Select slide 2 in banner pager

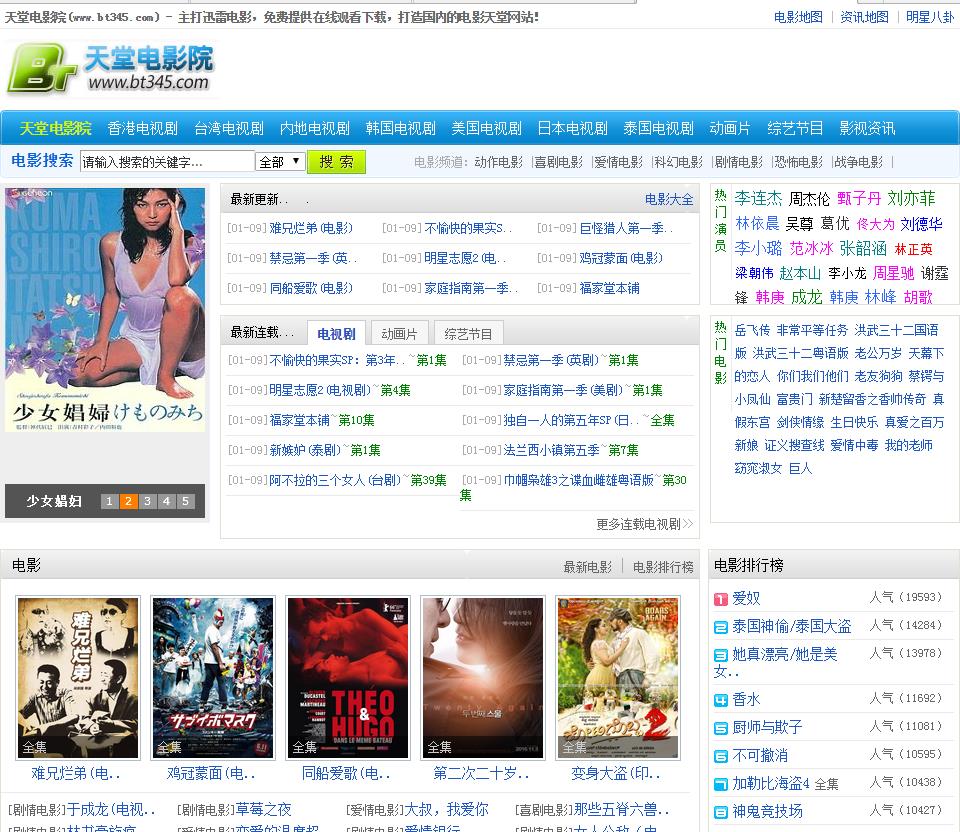(128, 501)
